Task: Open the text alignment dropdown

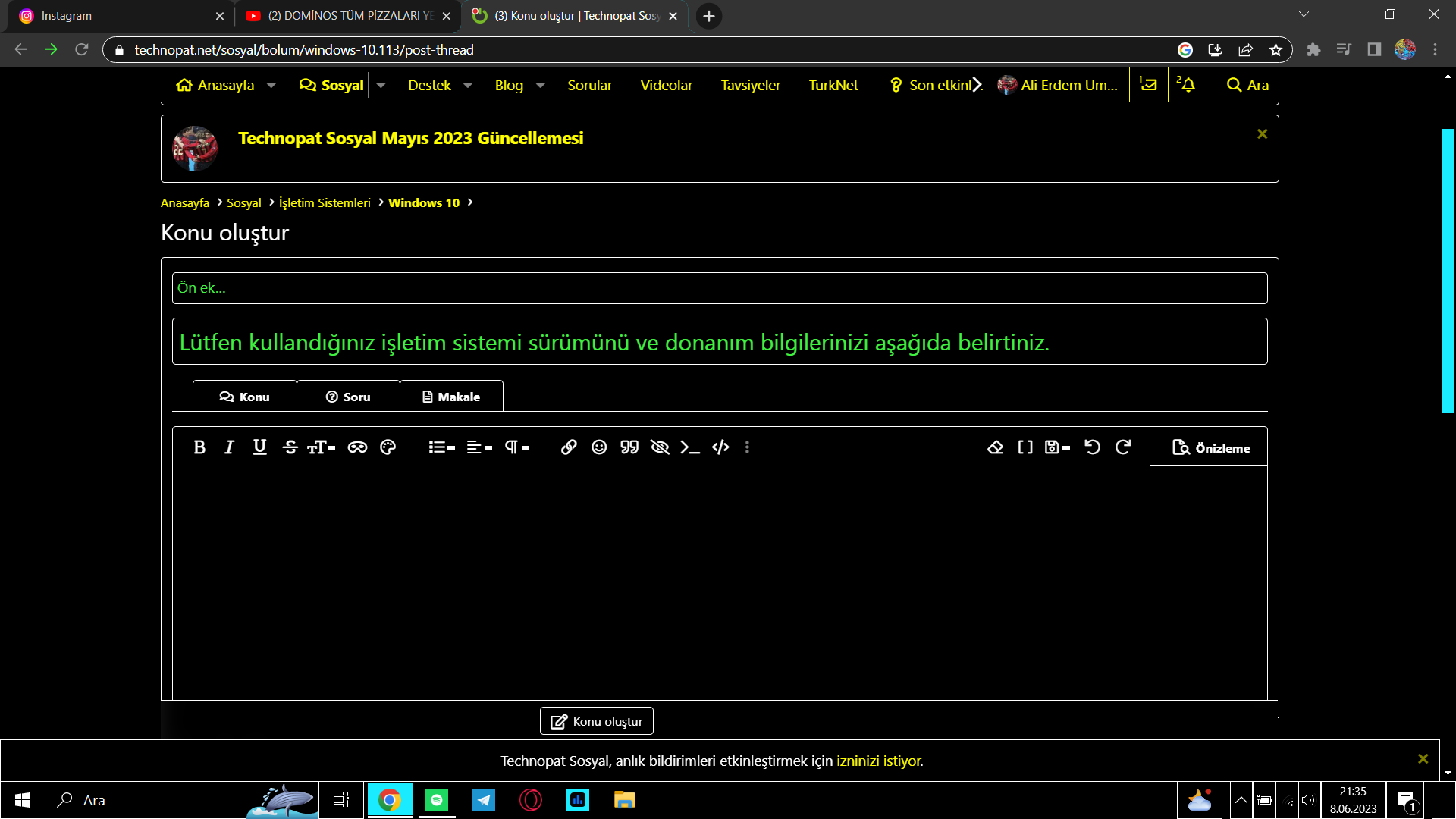Action: tap(479, 447)
